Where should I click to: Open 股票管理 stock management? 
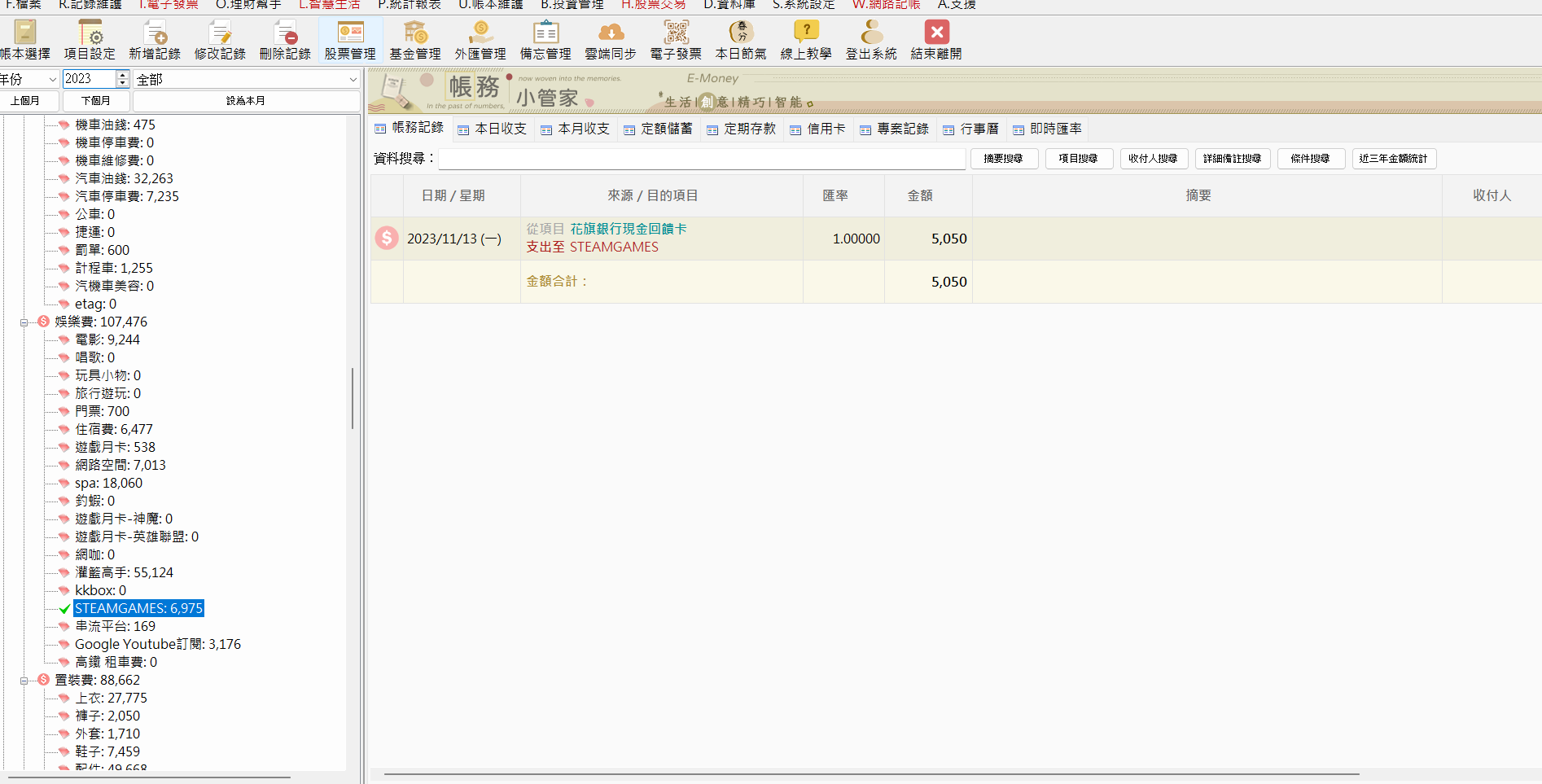click(x=350, y=41)
